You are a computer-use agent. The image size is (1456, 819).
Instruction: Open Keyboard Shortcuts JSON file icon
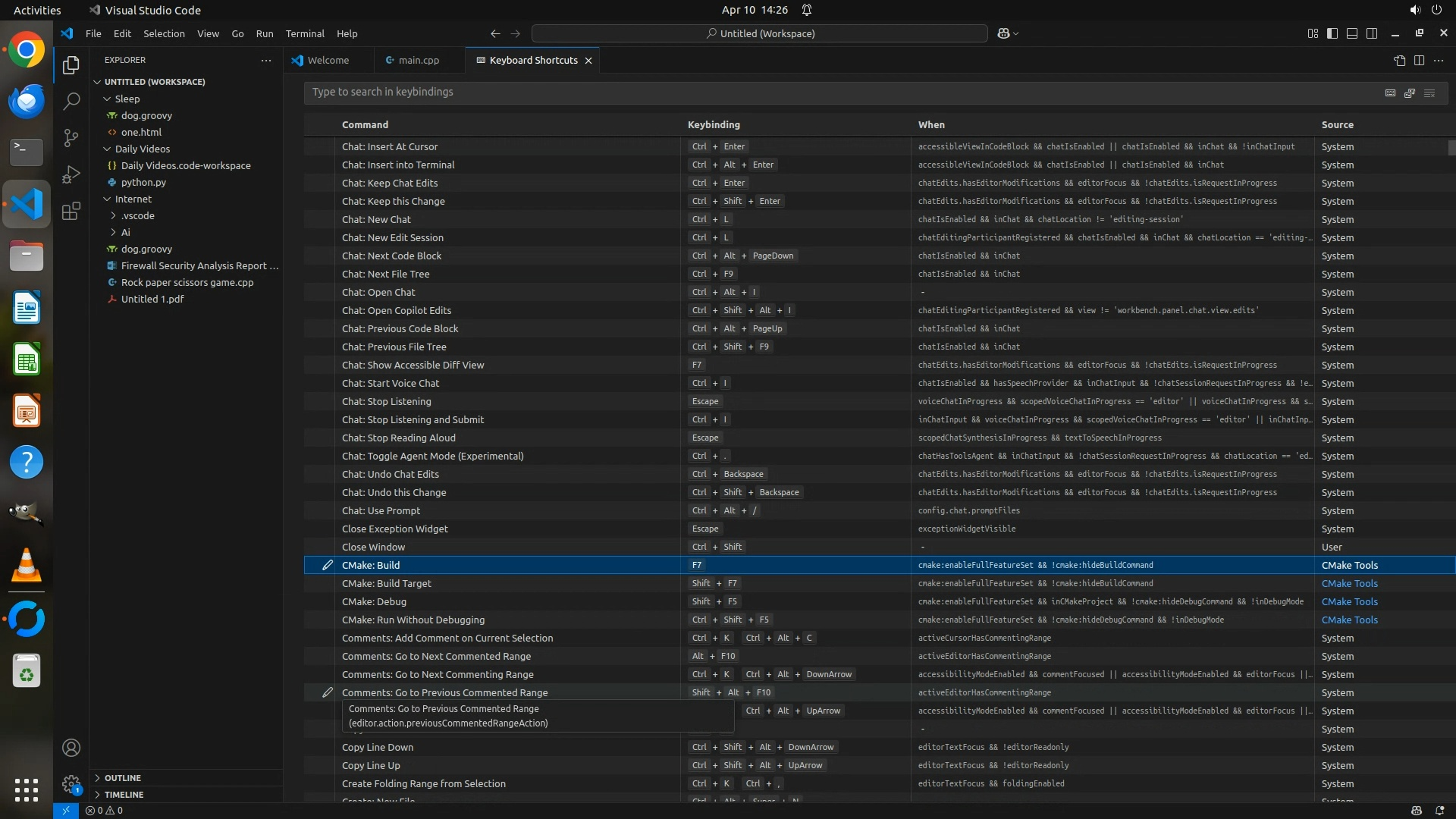[x=1400, y=60]
